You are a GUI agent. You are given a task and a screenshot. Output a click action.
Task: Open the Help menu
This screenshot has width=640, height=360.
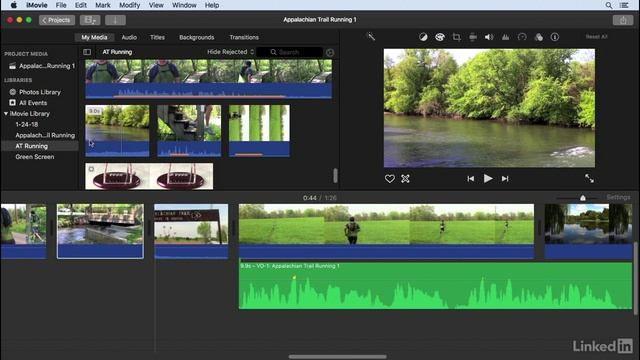click(212, 5)
